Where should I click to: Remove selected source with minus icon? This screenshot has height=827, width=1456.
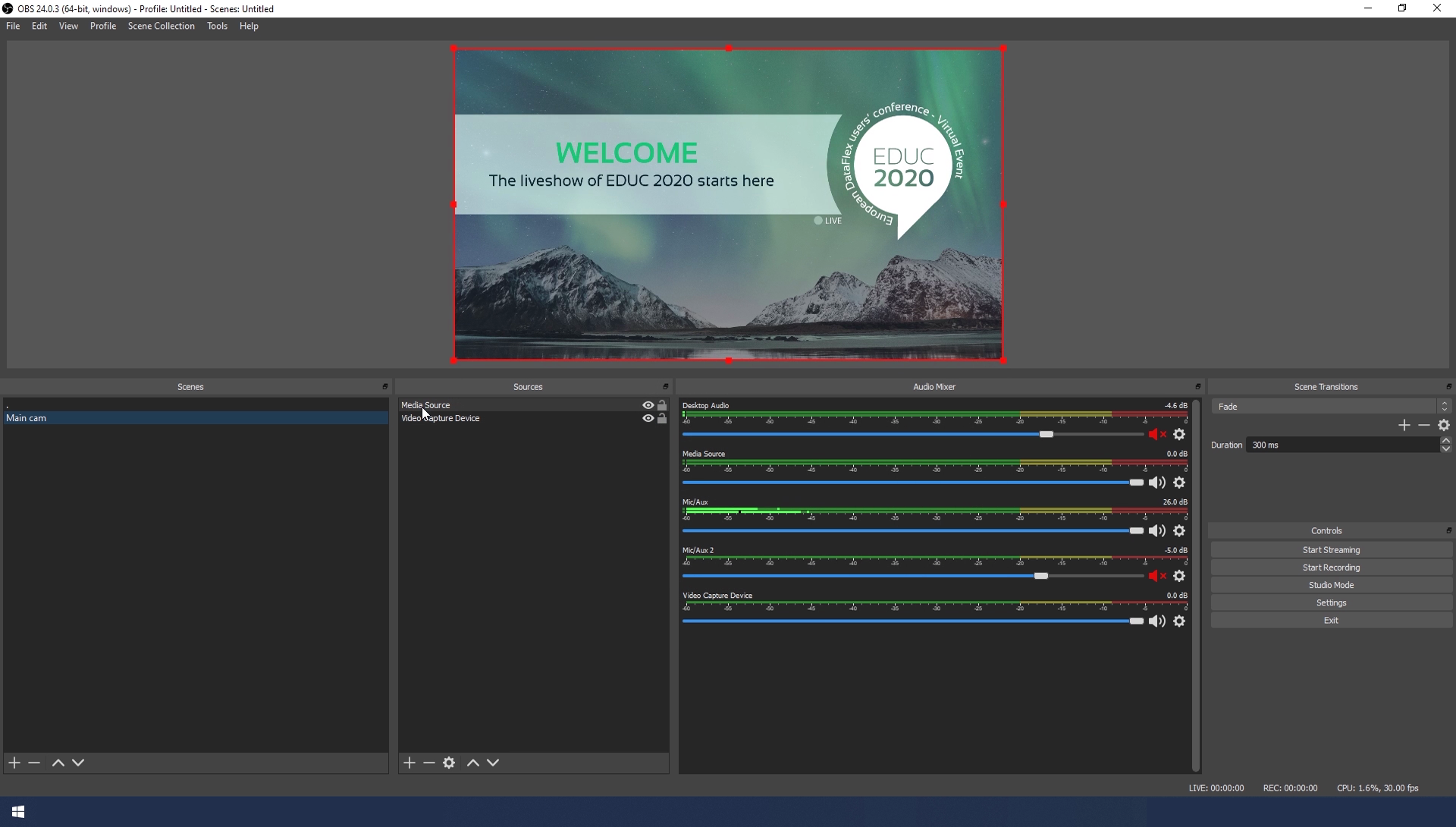click(x=429, y=763)
